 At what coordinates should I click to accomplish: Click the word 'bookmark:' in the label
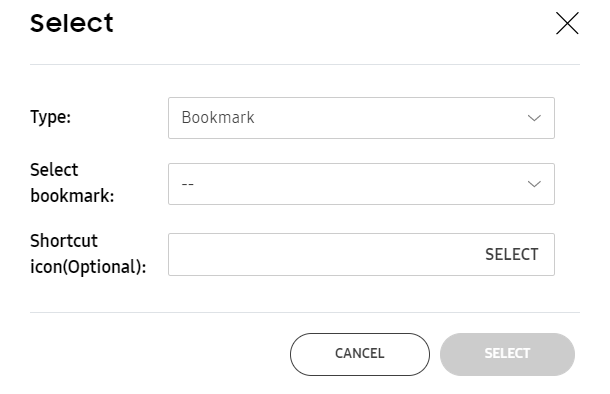72,196
